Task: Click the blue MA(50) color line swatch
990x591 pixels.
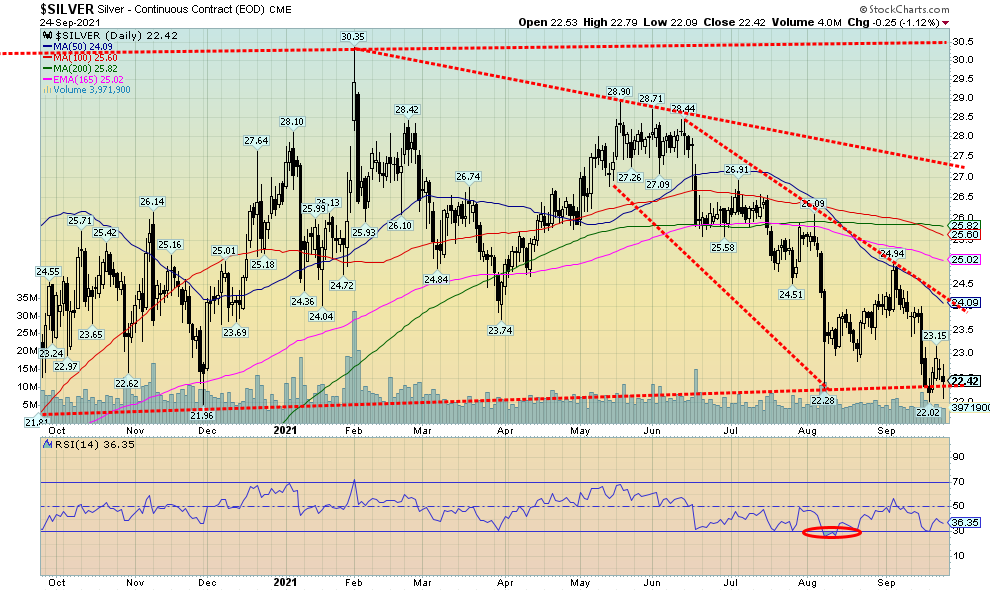Action: pyautogui.click(x=45, y=46)
